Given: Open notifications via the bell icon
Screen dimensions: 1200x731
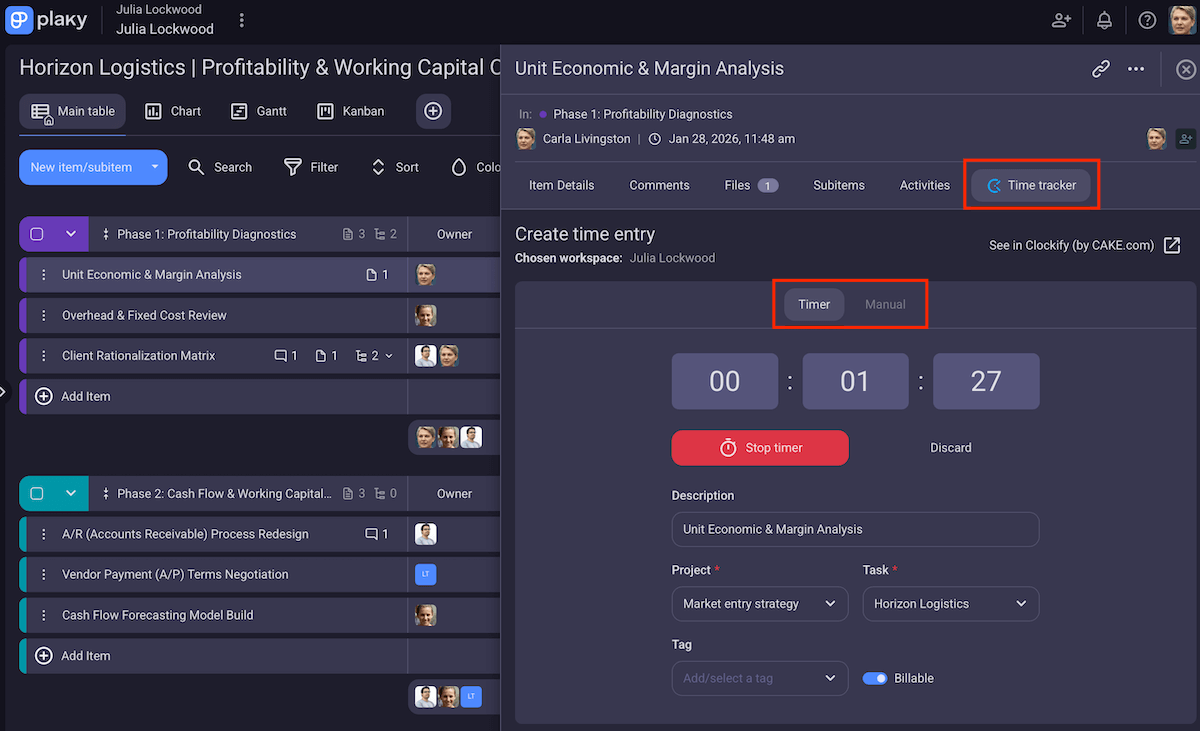Looking at the screenshot, I should tap(1103, 19).
